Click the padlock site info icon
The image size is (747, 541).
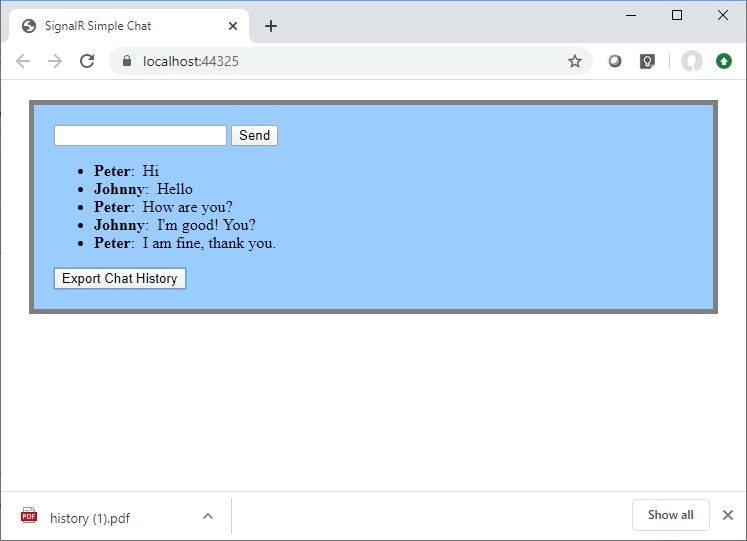point(127,60)
